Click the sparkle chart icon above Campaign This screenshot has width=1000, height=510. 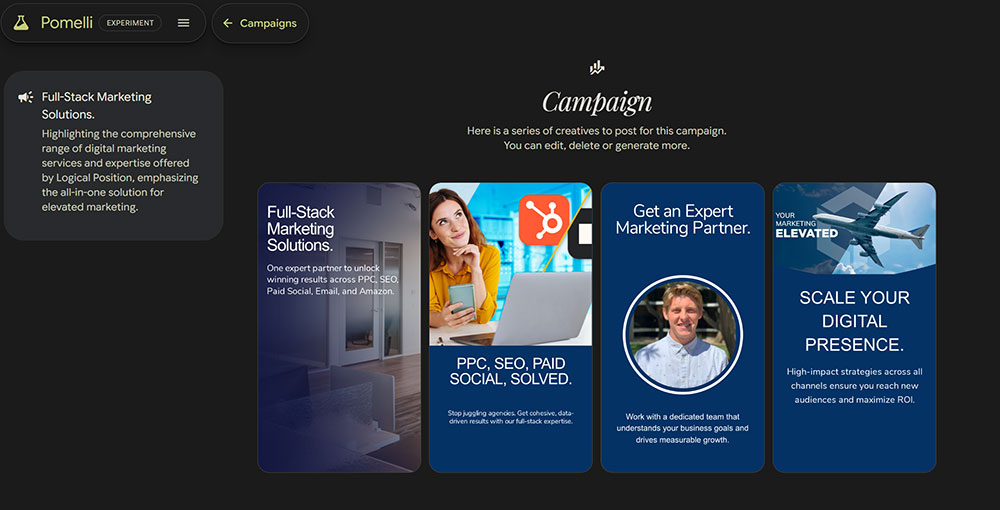(597, 68)
